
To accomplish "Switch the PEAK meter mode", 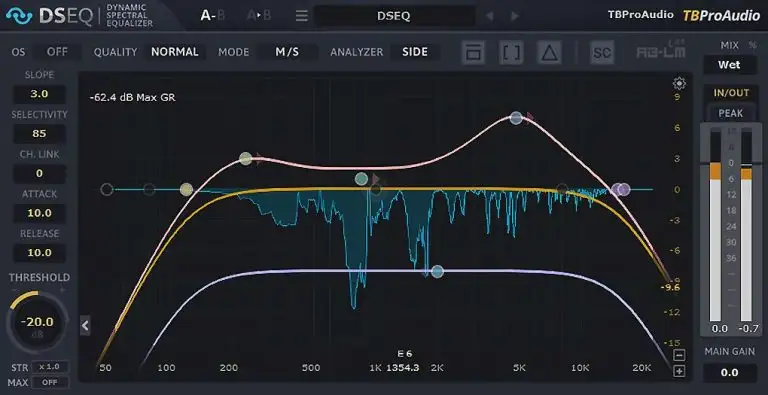I will (x=731, y=113).
